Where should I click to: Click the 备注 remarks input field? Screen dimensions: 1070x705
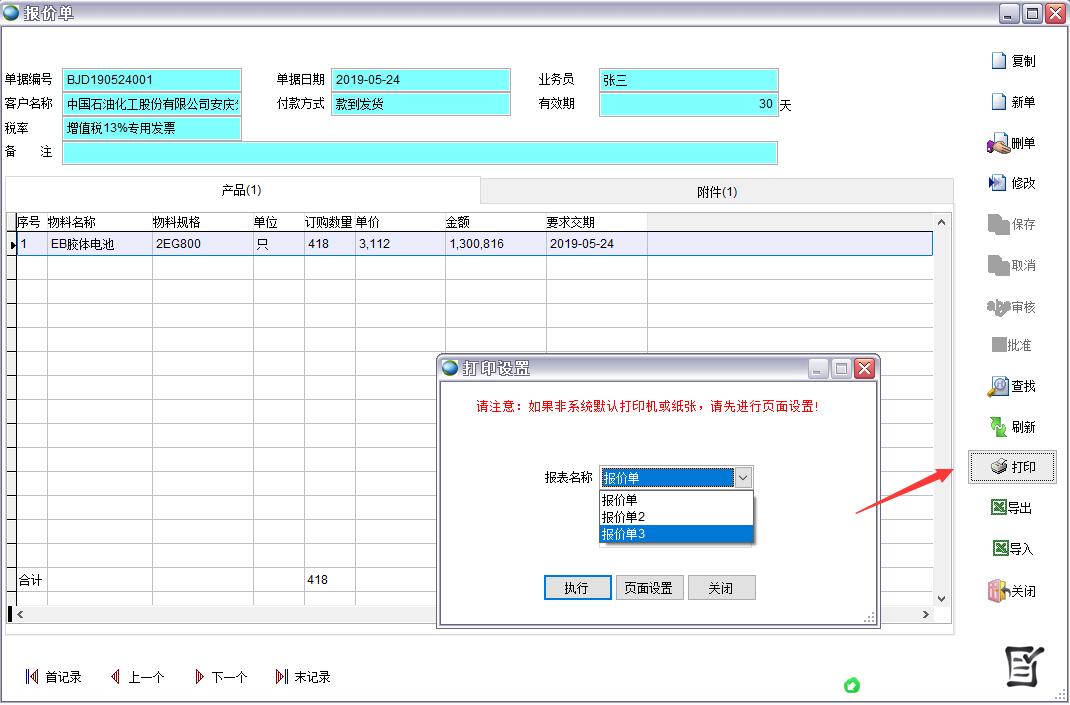419,153
